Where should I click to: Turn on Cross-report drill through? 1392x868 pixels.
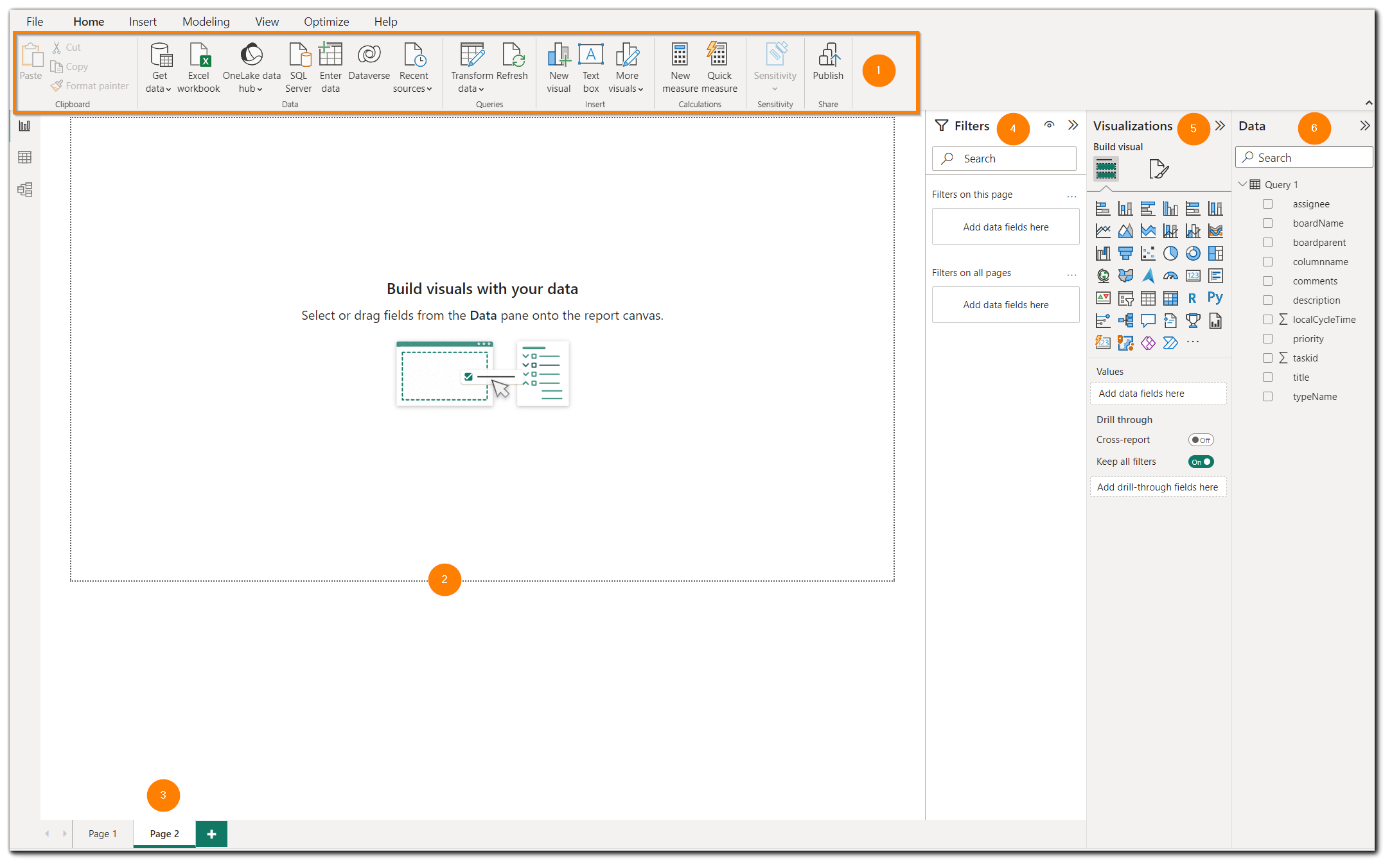tap(1201, 440)
